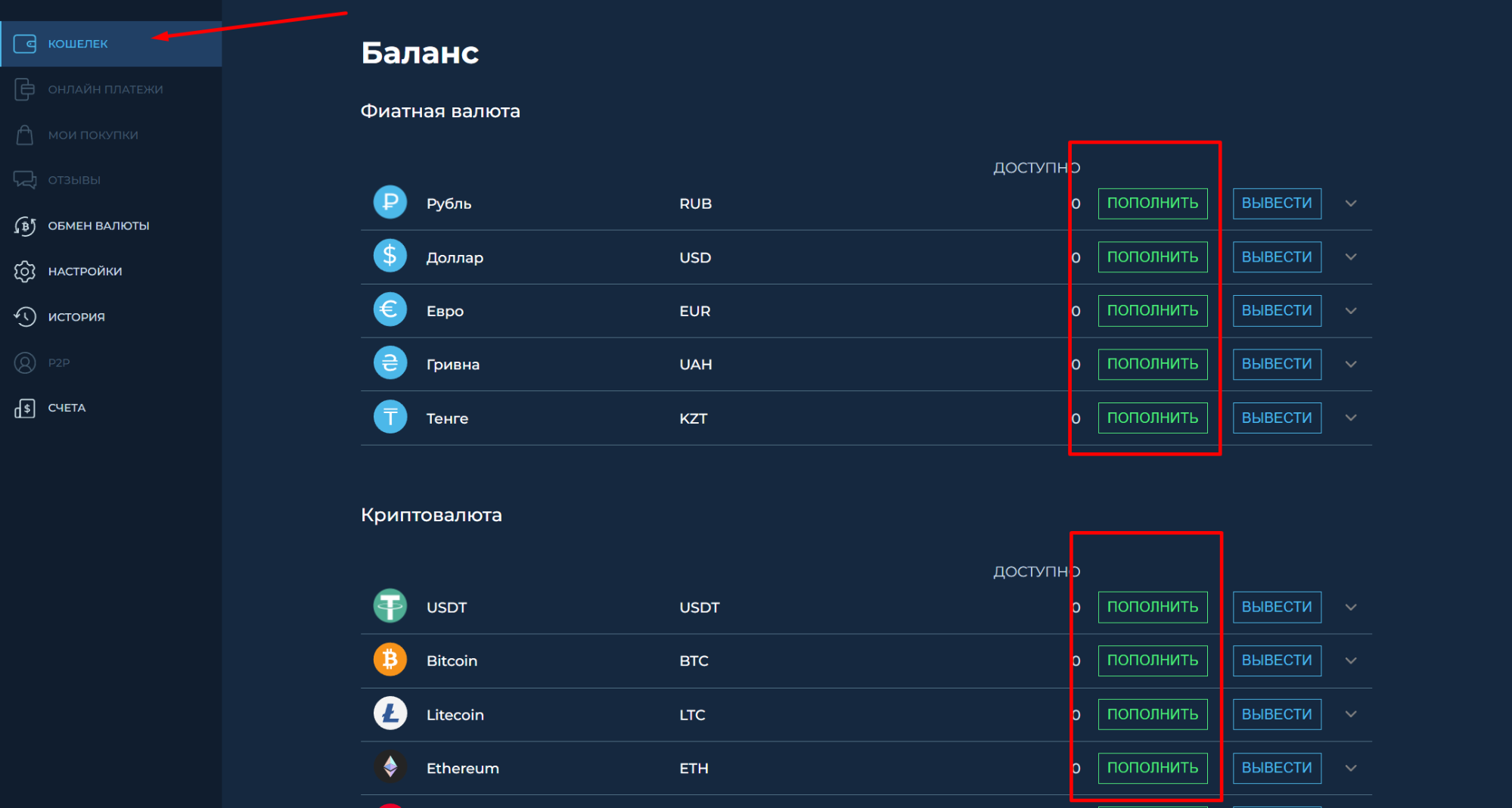Image resolution: width=1512 pixels, height=808 pixels.
Task: Open the Обмен валюты section
Action: (99, 225)
